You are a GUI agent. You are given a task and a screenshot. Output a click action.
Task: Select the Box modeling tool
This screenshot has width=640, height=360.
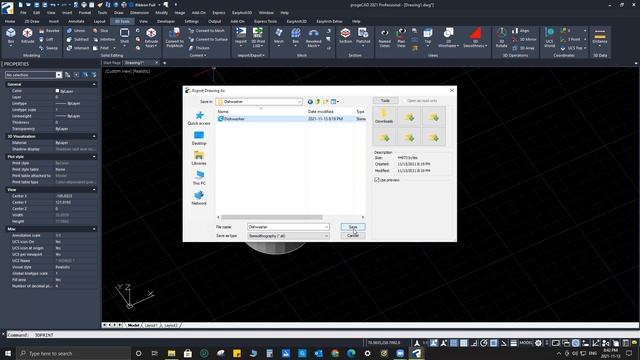tap(11, 36)
